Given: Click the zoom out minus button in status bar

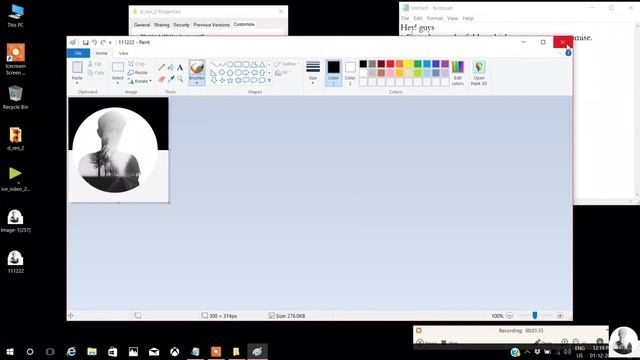Looking at the screenshot, I should coord(509,316).
